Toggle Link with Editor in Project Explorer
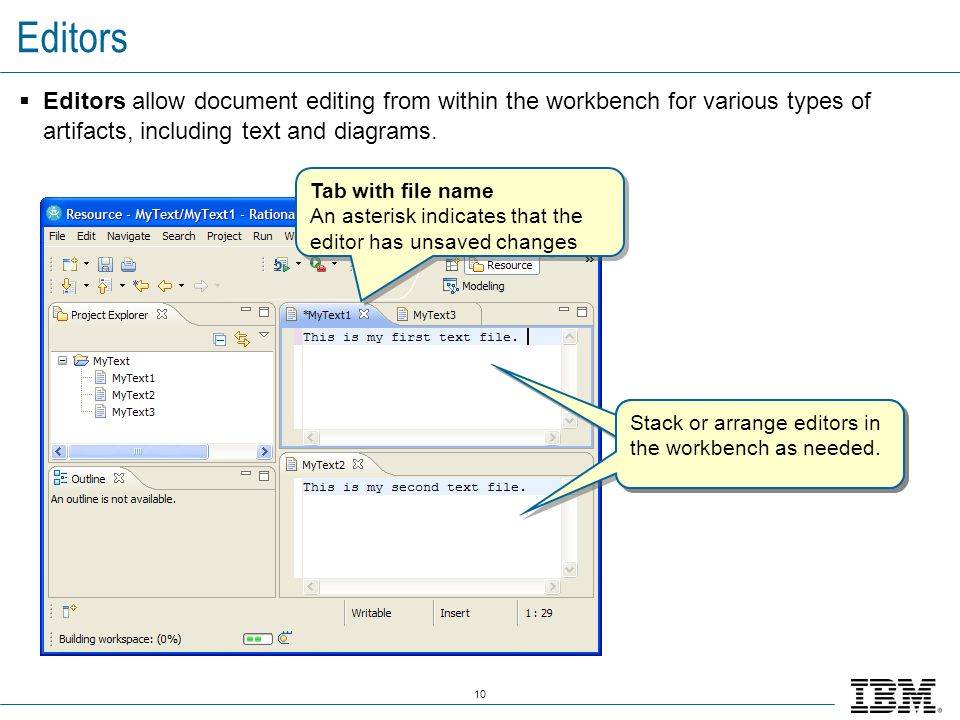The width and height of the screenshot is (960, 720). (x=242, y=339)
